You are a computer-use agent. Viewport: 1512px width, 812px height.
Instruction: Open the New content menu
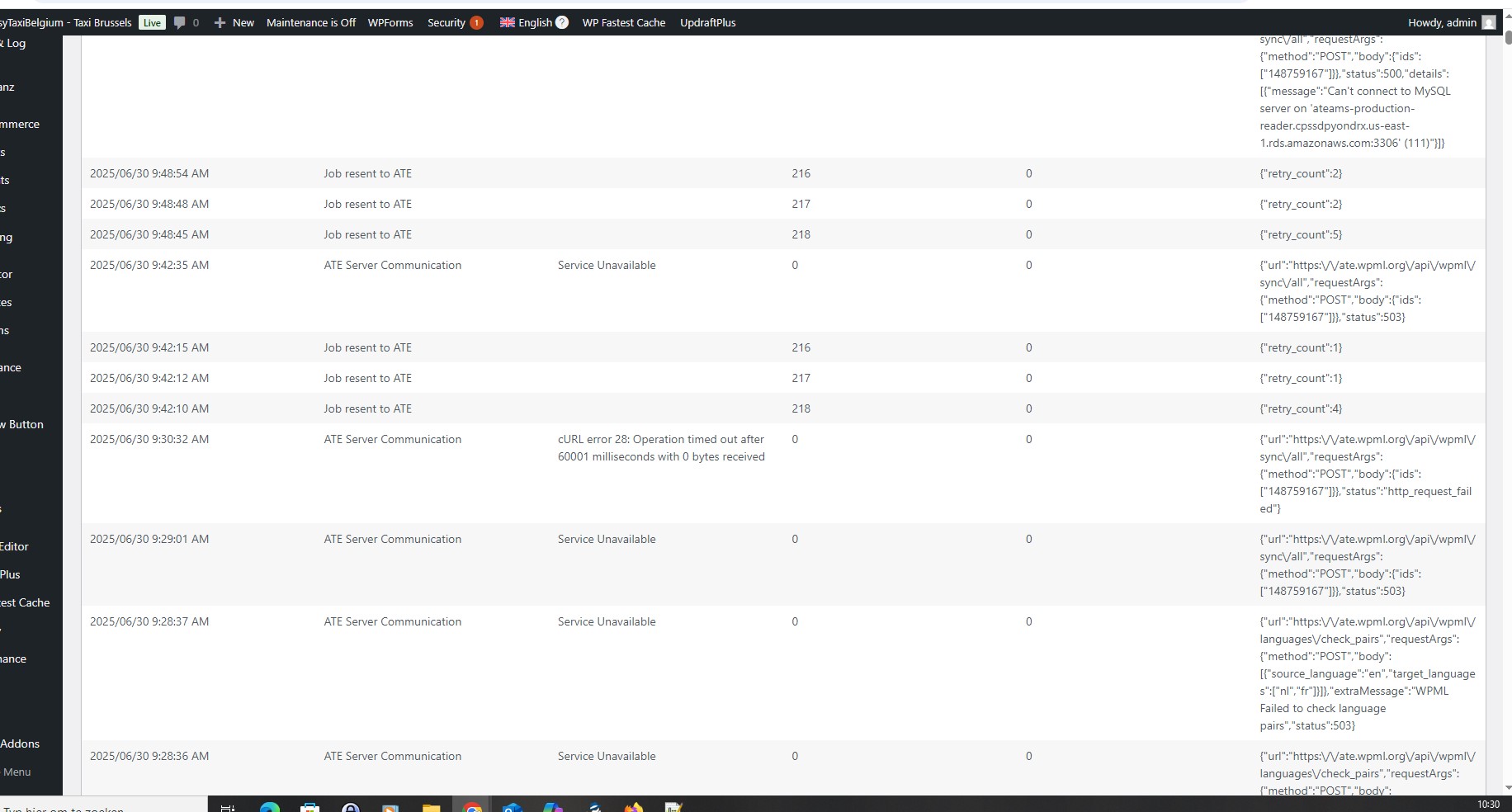pos(234,22)
